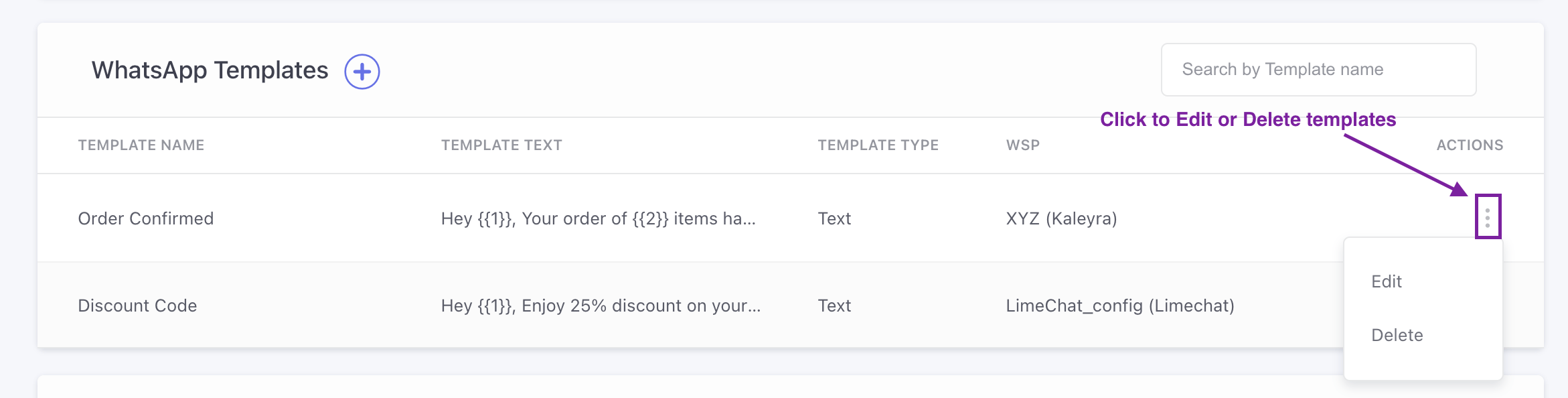Click the Template Text column header
Screen dimensions: 1568x398
(501, 145)
